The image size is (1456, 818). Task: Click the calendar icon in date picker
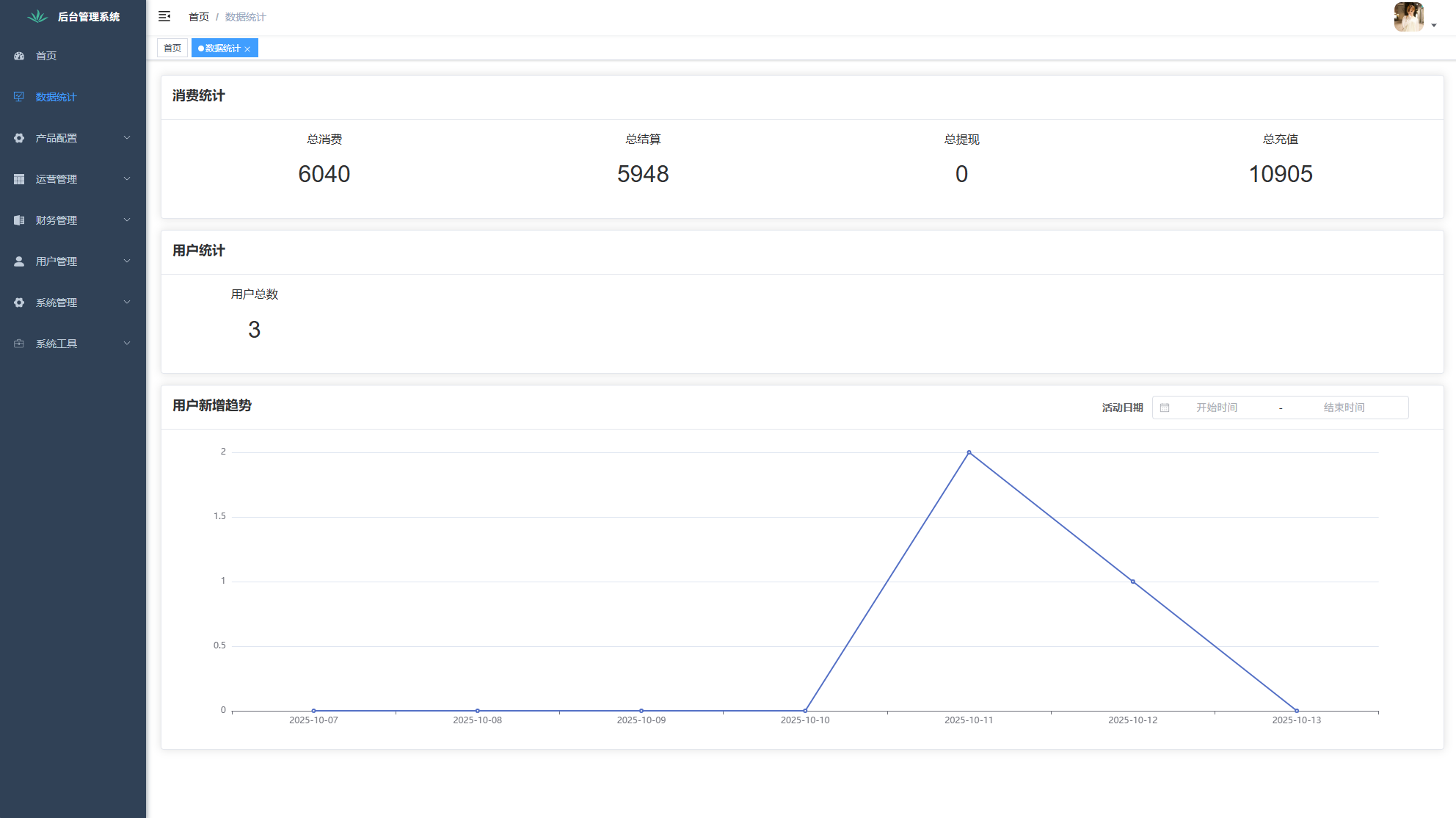pyautogui.click(x=1165, y=408)
